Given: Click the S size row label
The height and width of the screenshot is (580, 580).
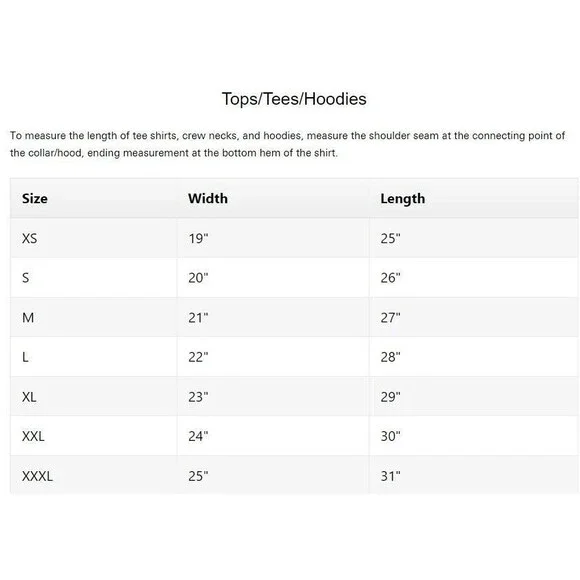Looking at the screenshot, I should click(x=26, y=278).
